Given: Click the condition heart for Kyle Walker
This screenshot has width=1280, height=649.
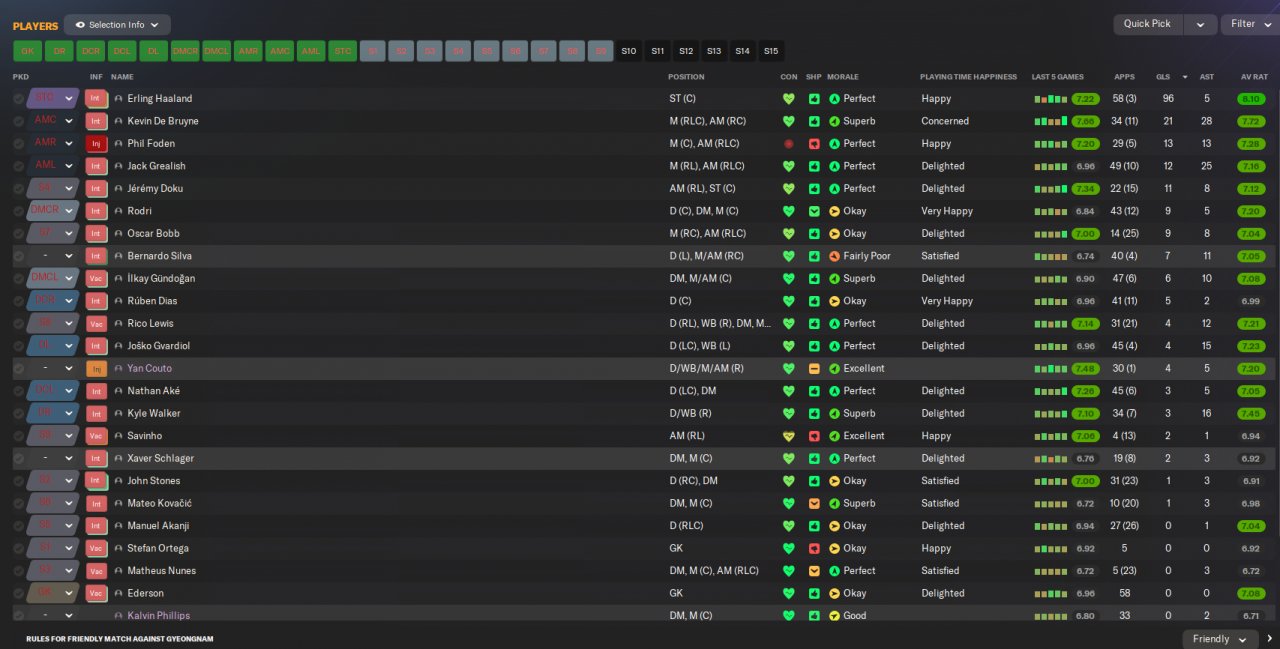Looking at the screenshot, I should pyautogui.click(x=789, y=414).
